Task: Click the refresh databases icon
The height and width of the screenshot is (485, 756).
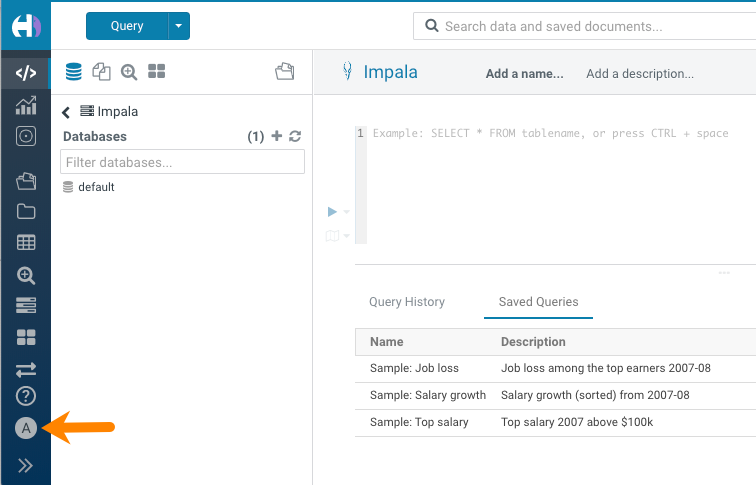Action: coord(295,137)
